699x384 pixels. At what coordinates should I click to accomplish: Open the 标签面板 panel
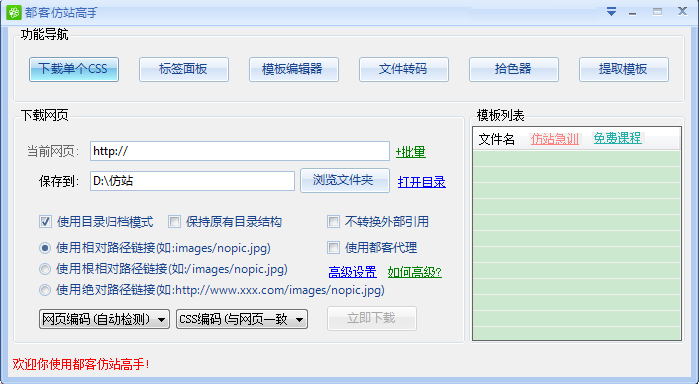tap(184, 69)
